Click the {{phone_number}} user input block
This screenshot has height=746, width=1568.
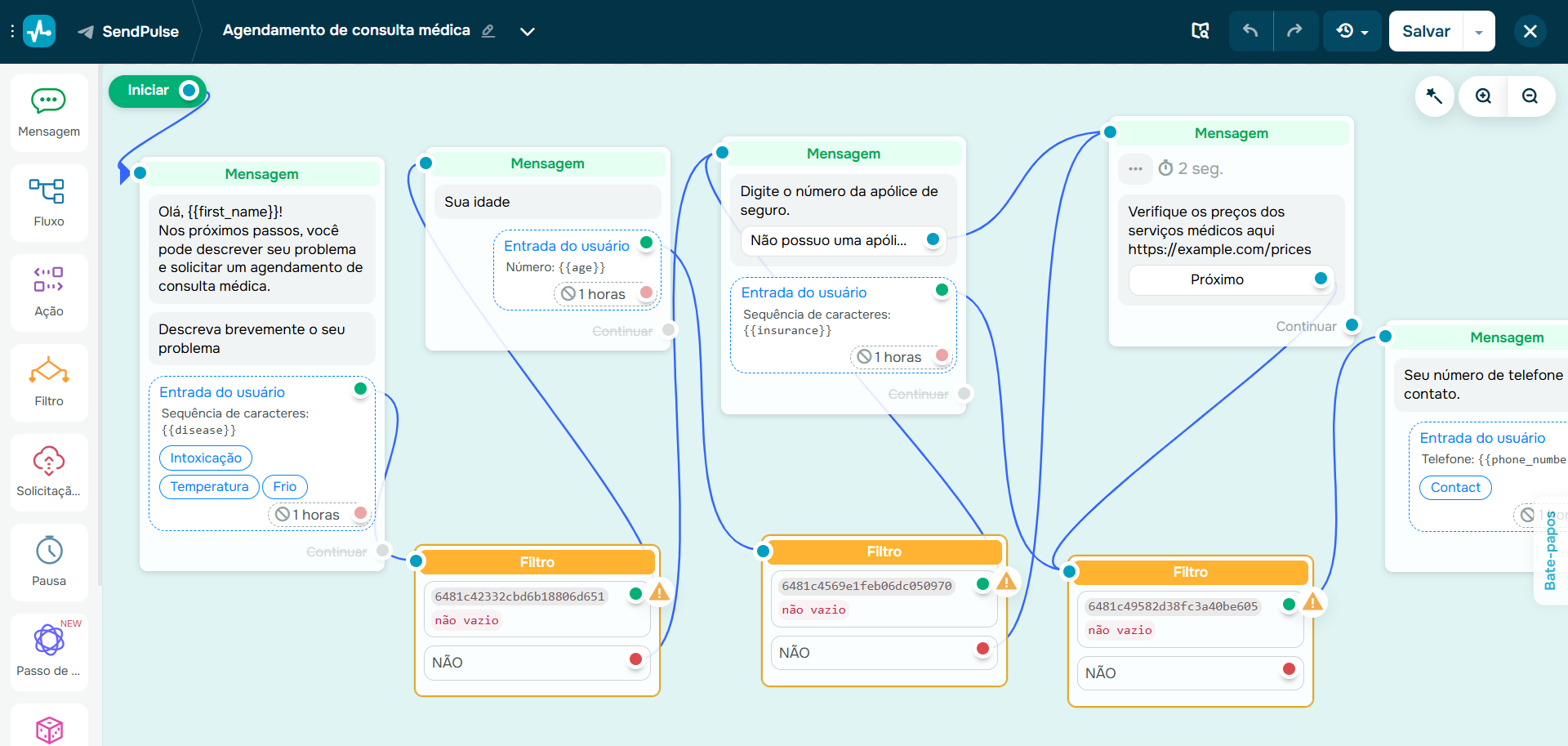pyautogui.click(x=1488, y=477)
